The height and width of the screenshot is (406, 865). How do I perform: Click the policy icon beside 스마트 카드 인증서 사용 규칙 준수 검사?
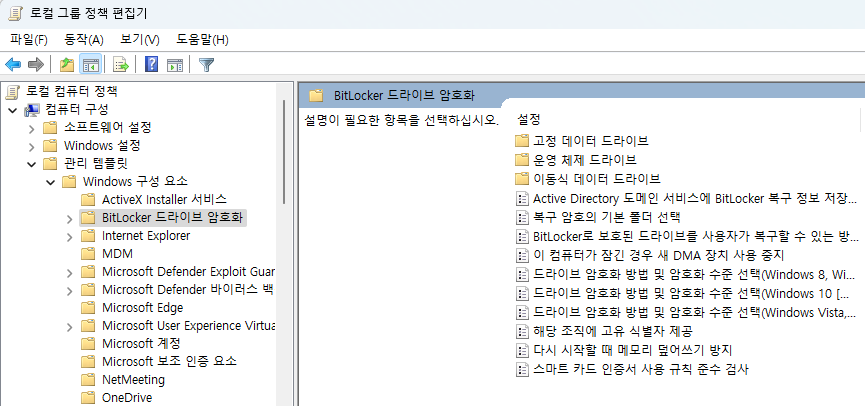coord(522,369)
